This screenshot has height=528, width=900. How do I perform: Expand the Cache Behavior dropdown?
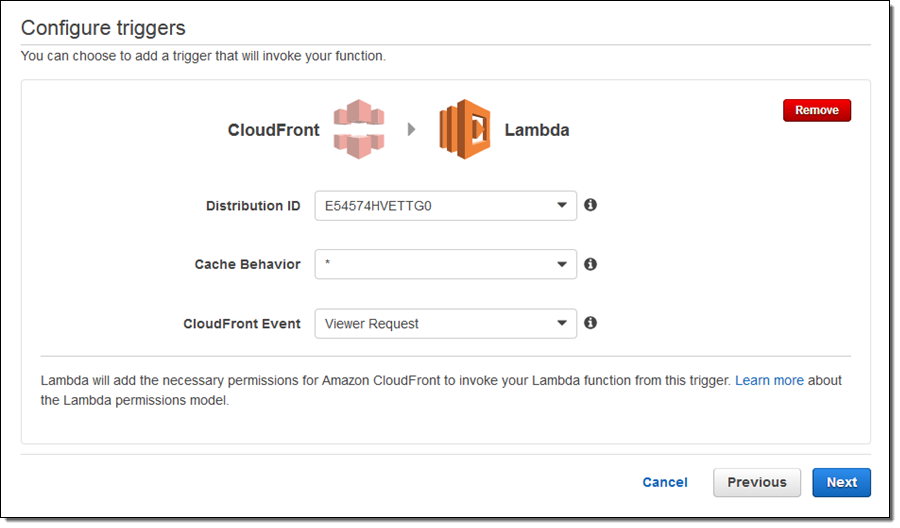pos(445,265)
